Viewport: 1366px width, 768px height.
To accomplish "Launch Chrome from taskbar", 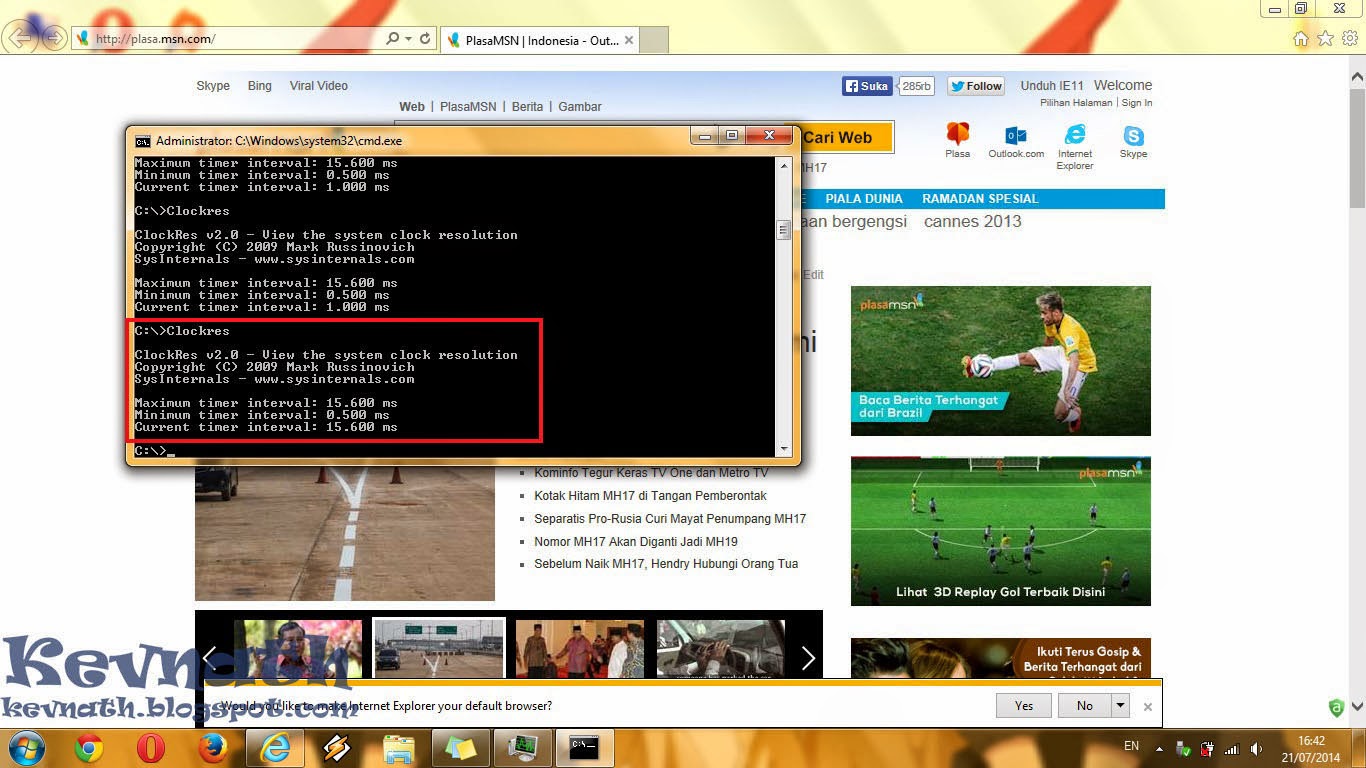I will [x=89, y=749].
